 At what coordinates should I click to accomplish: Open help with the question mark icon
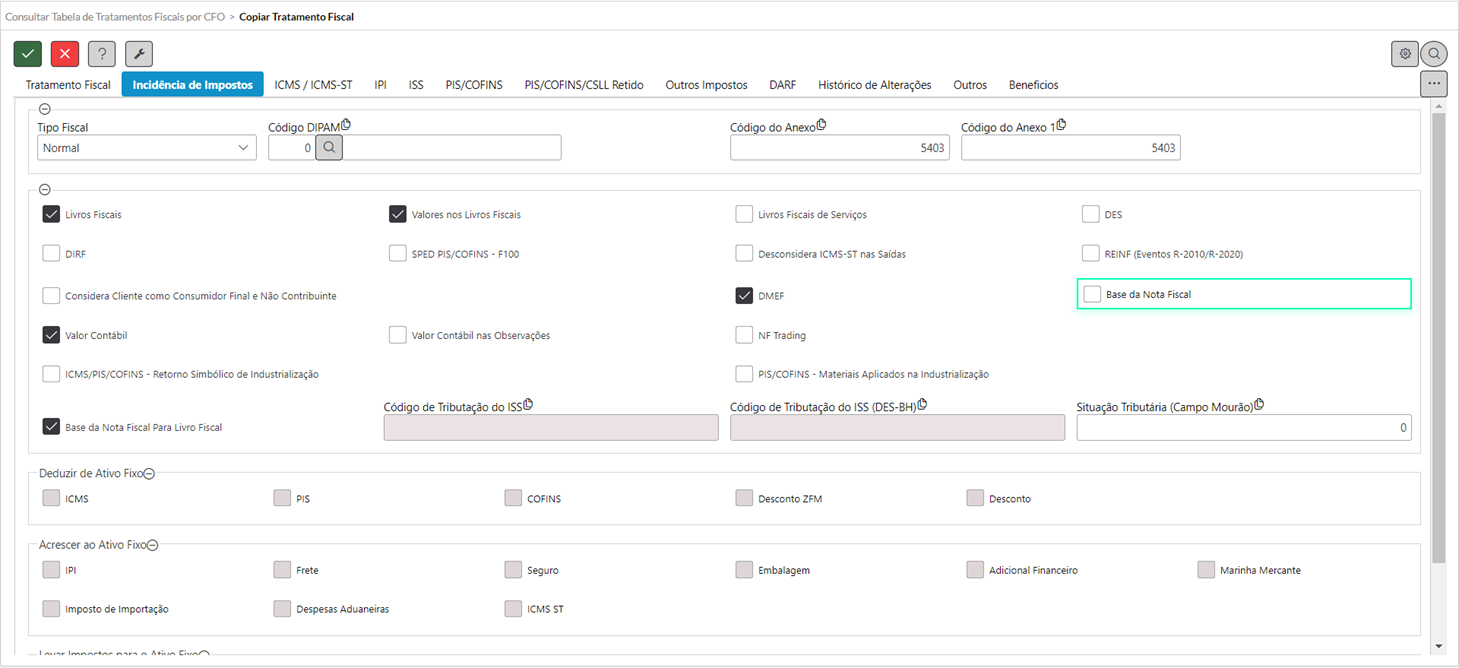point(102,54)
